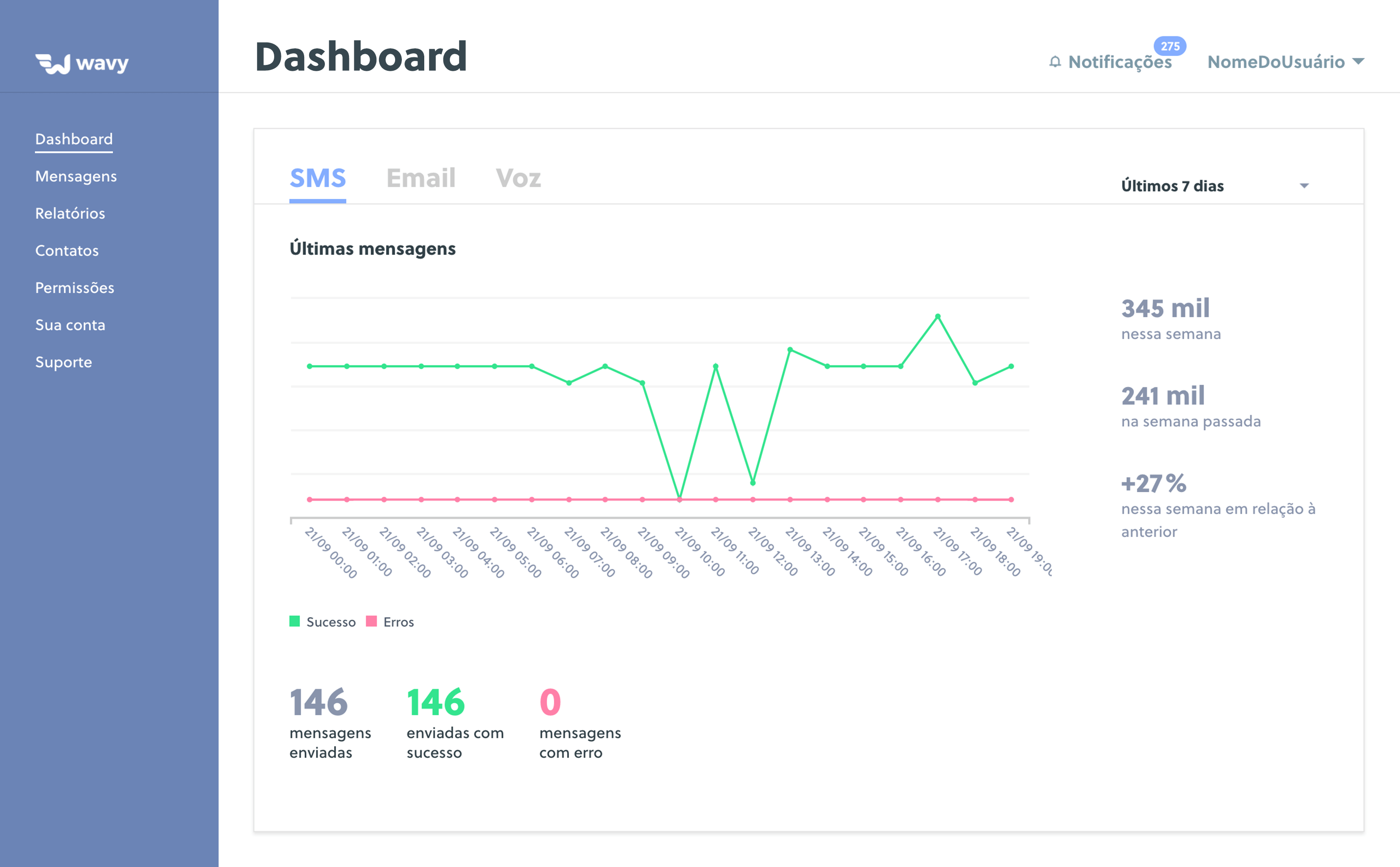Image resolution: width=1400 pixels, height=867 pixels.
Task: Access Permissões settings
Action: (73, 287)
